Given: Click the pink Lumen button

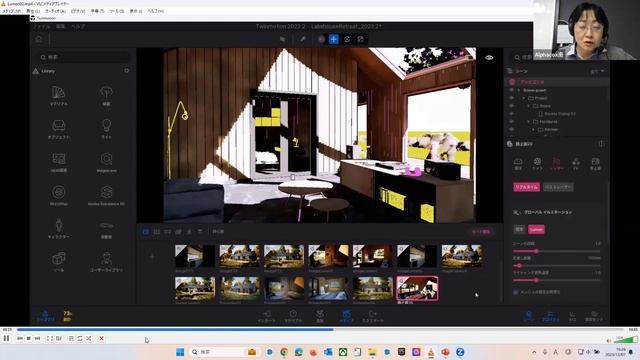Looking at the screenshot, I should (536, 229).
